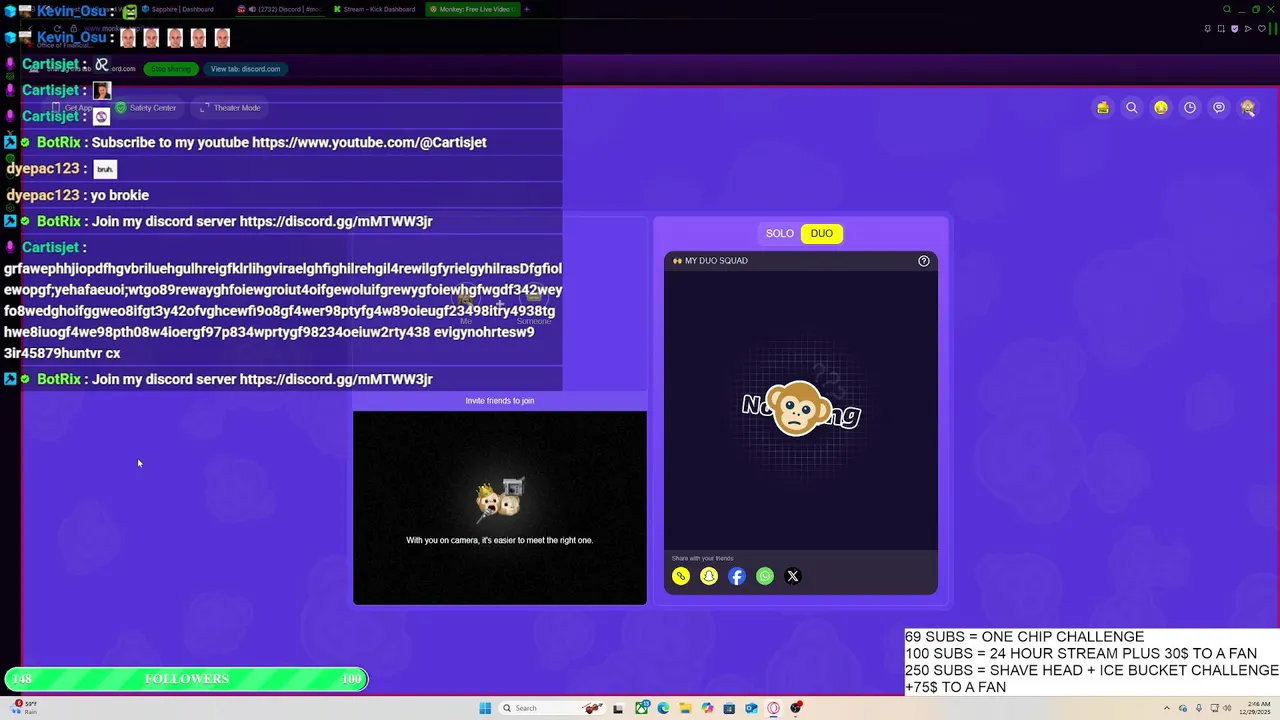Screen dimensions: 1280x720
Task: Select DUO mode
Action: [822, 234]
